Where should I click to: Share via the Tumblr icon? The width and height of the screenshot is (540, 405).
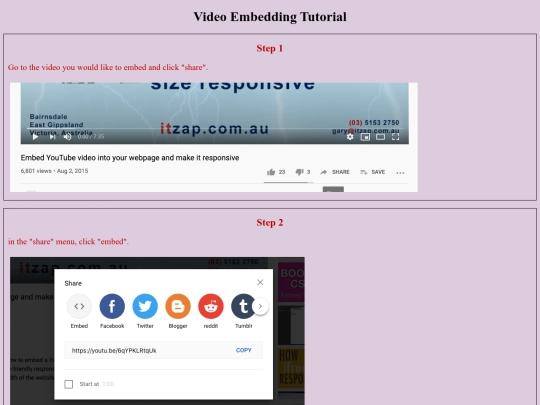pos(243,306)
